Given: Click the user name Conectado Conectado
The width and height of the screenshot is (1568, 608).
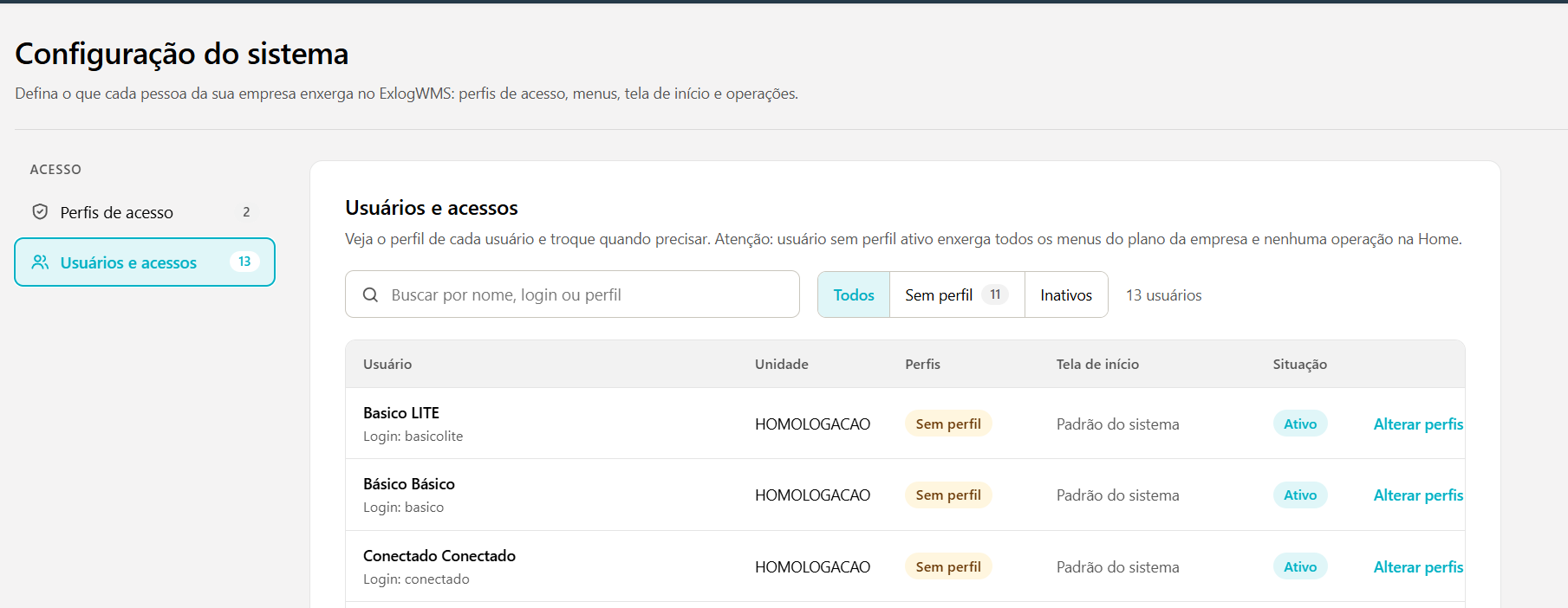Looking at the screenshot, I should pyautogui.click(x=439, y=556).
